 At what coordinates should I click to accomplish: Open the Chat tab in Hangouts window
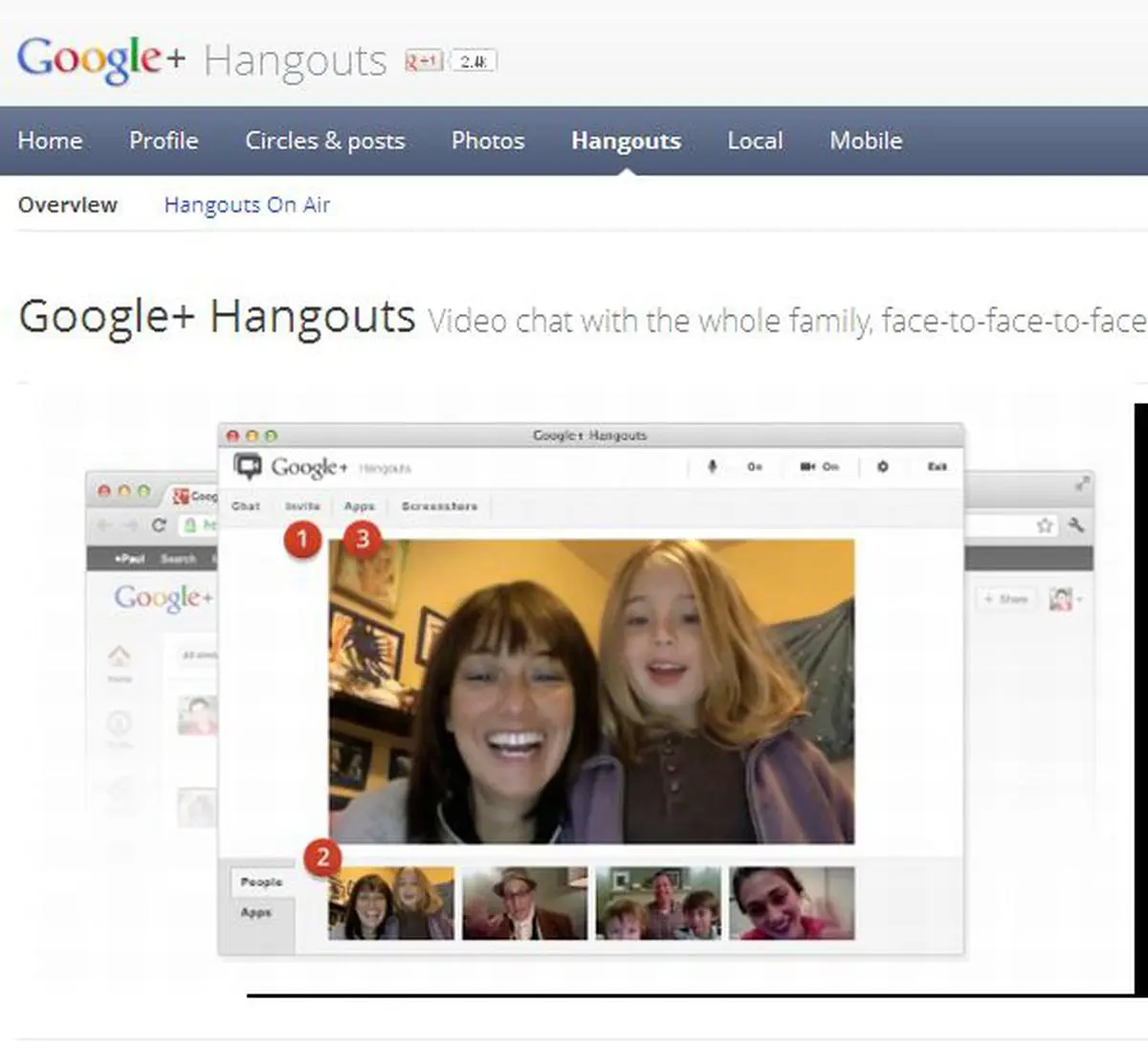245,505
